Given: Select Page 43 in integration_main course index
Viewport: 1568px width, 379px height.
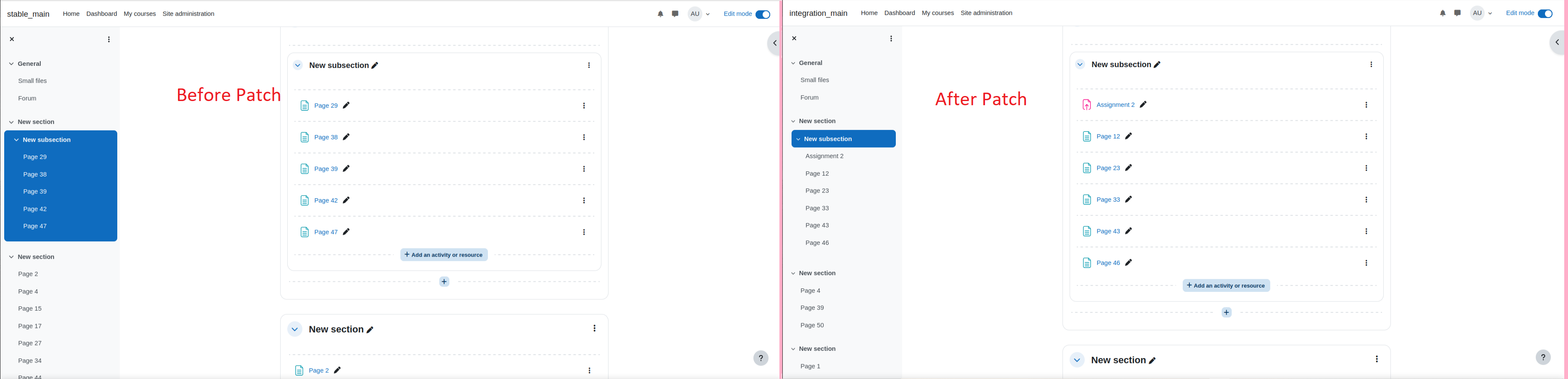Looking at the screenshot, I should point(817,226).
